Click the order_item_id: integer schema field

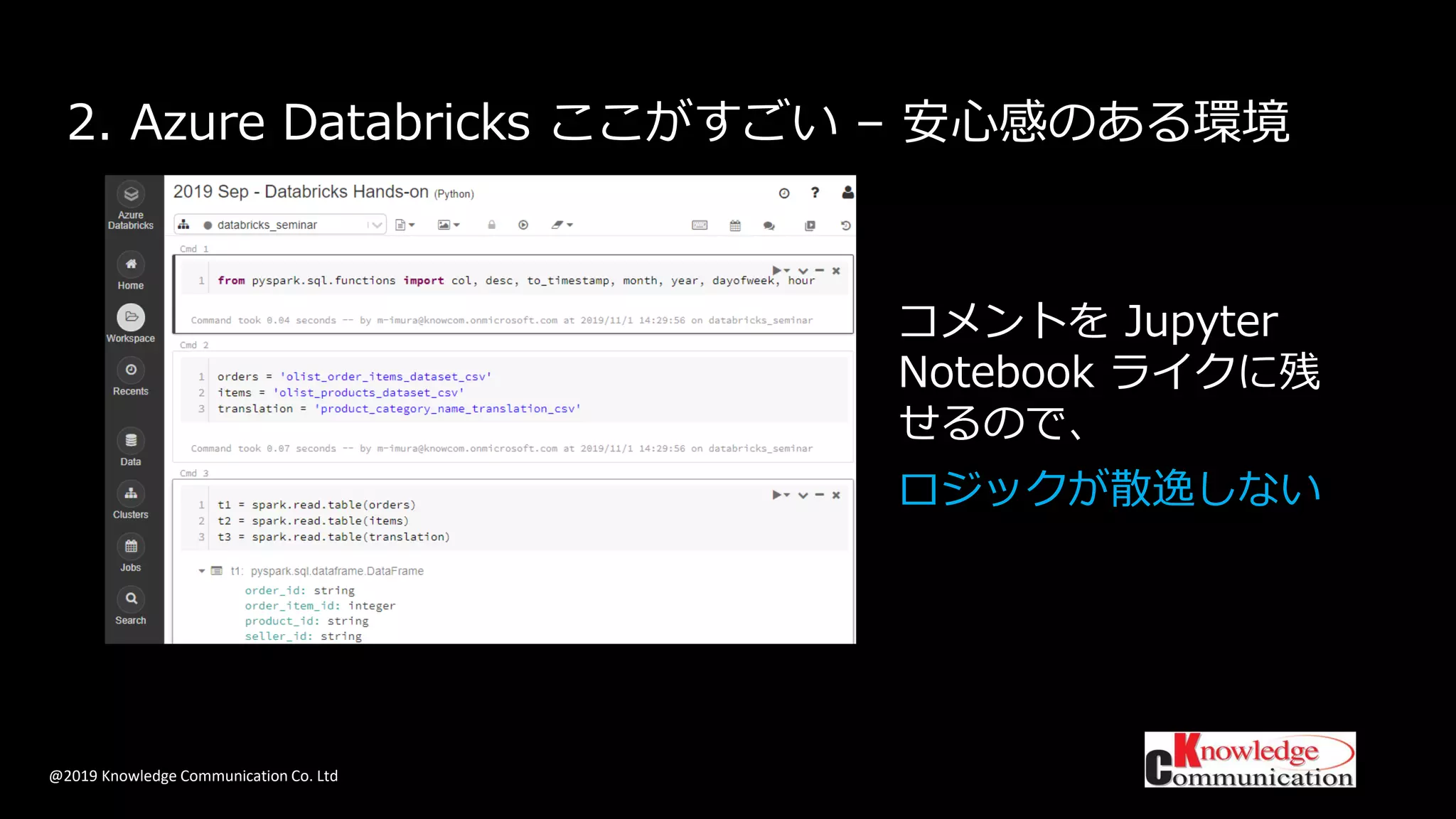click(x=320, y=606)
